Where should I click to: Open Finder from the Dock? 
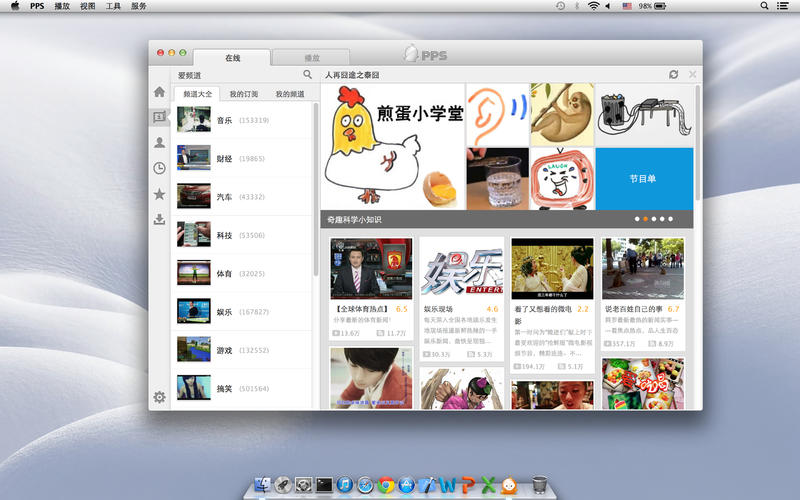pos(262,485)
